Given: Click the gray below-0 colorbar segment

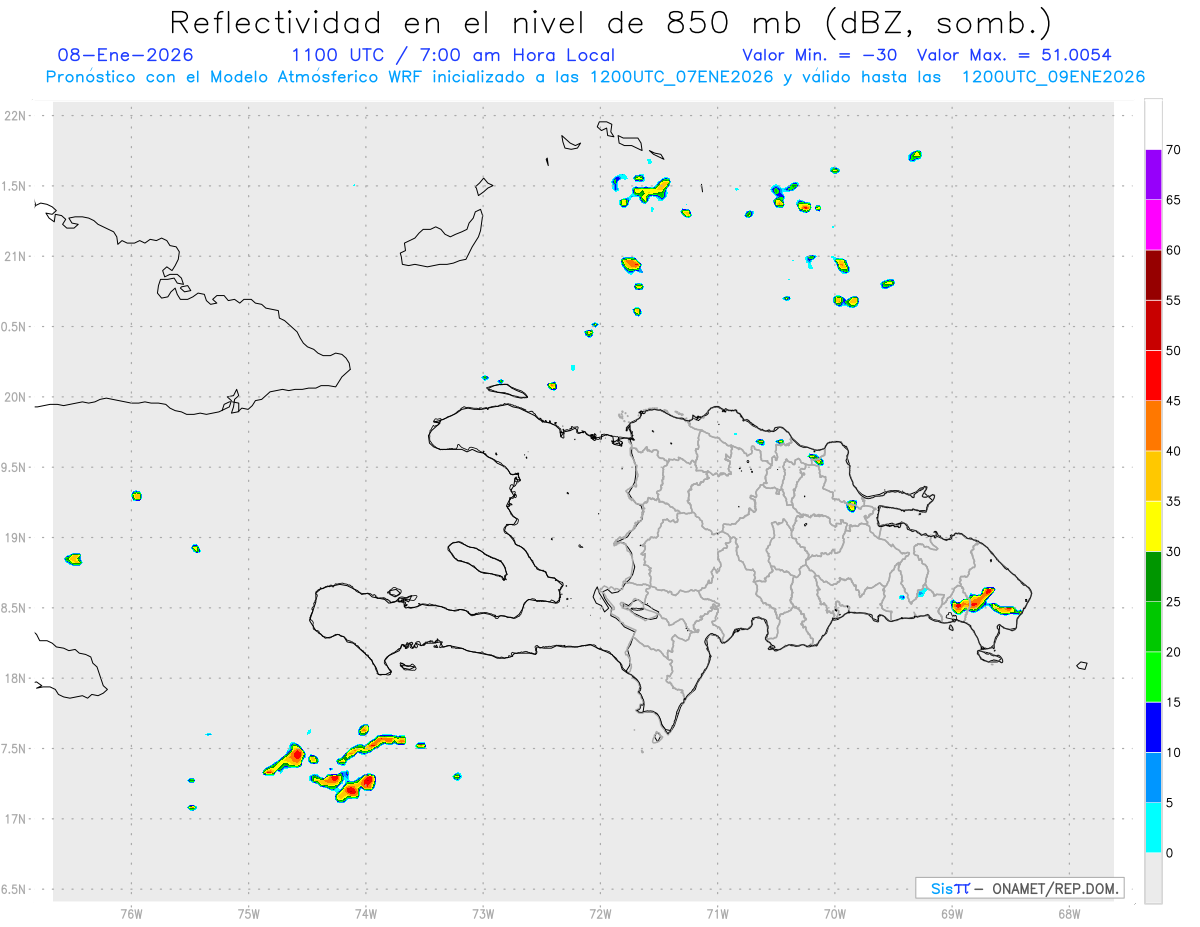Looking at the screenshot, I should [x=1153, y=878].
